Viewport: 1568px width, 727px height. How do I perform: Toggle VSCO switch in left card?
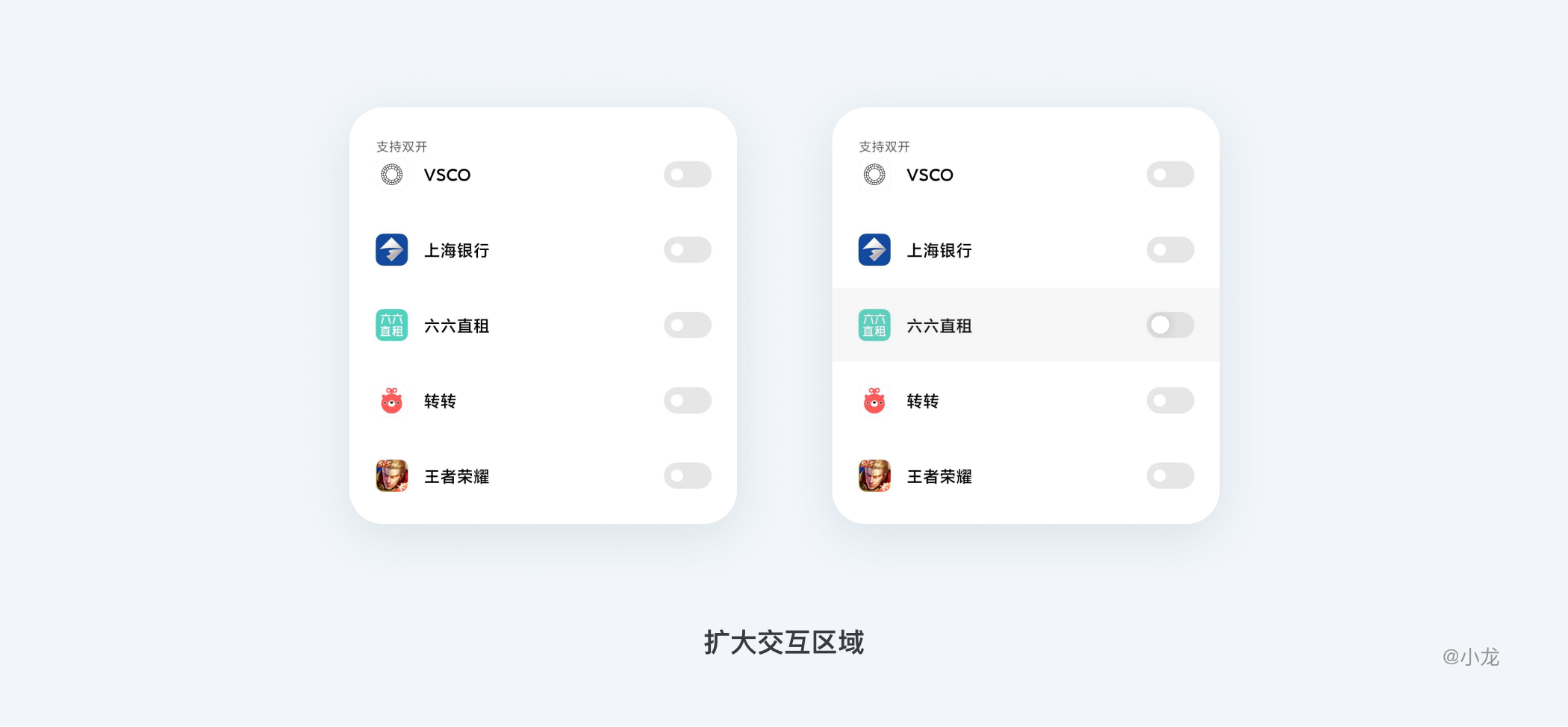688,175
